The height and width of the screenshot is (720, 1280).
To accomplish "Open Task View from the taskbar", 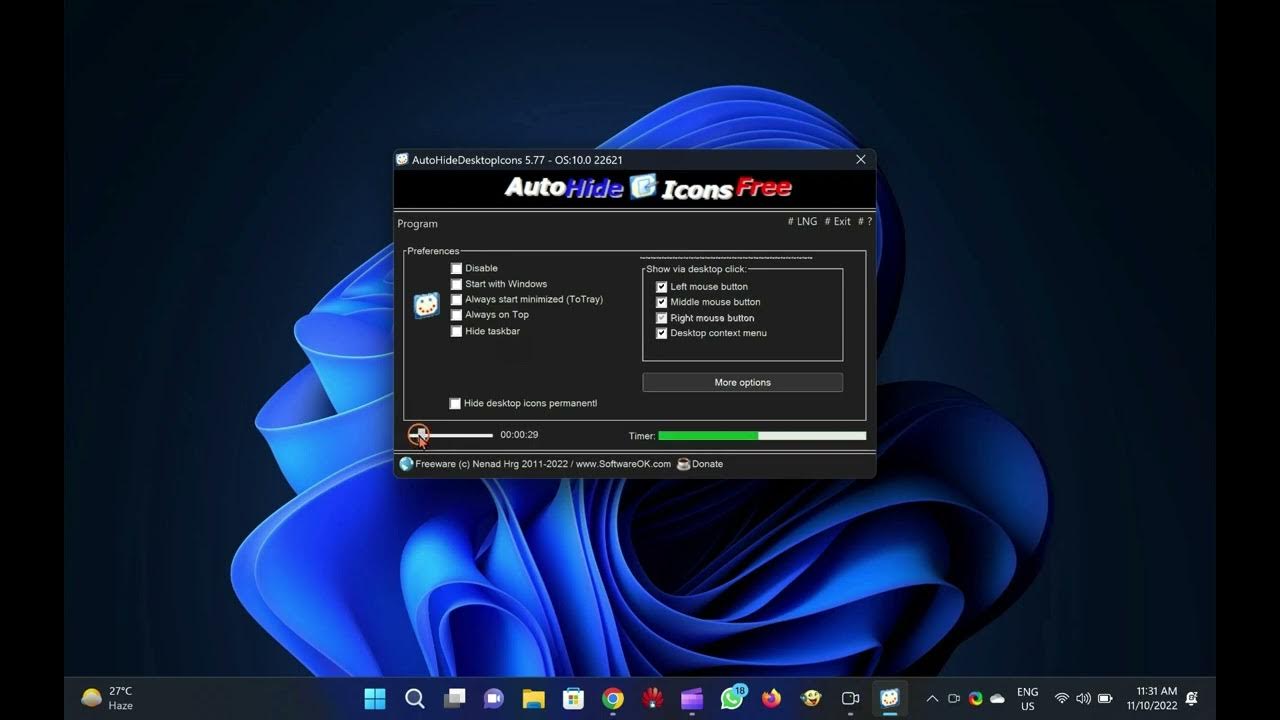I will pos(455,698).
